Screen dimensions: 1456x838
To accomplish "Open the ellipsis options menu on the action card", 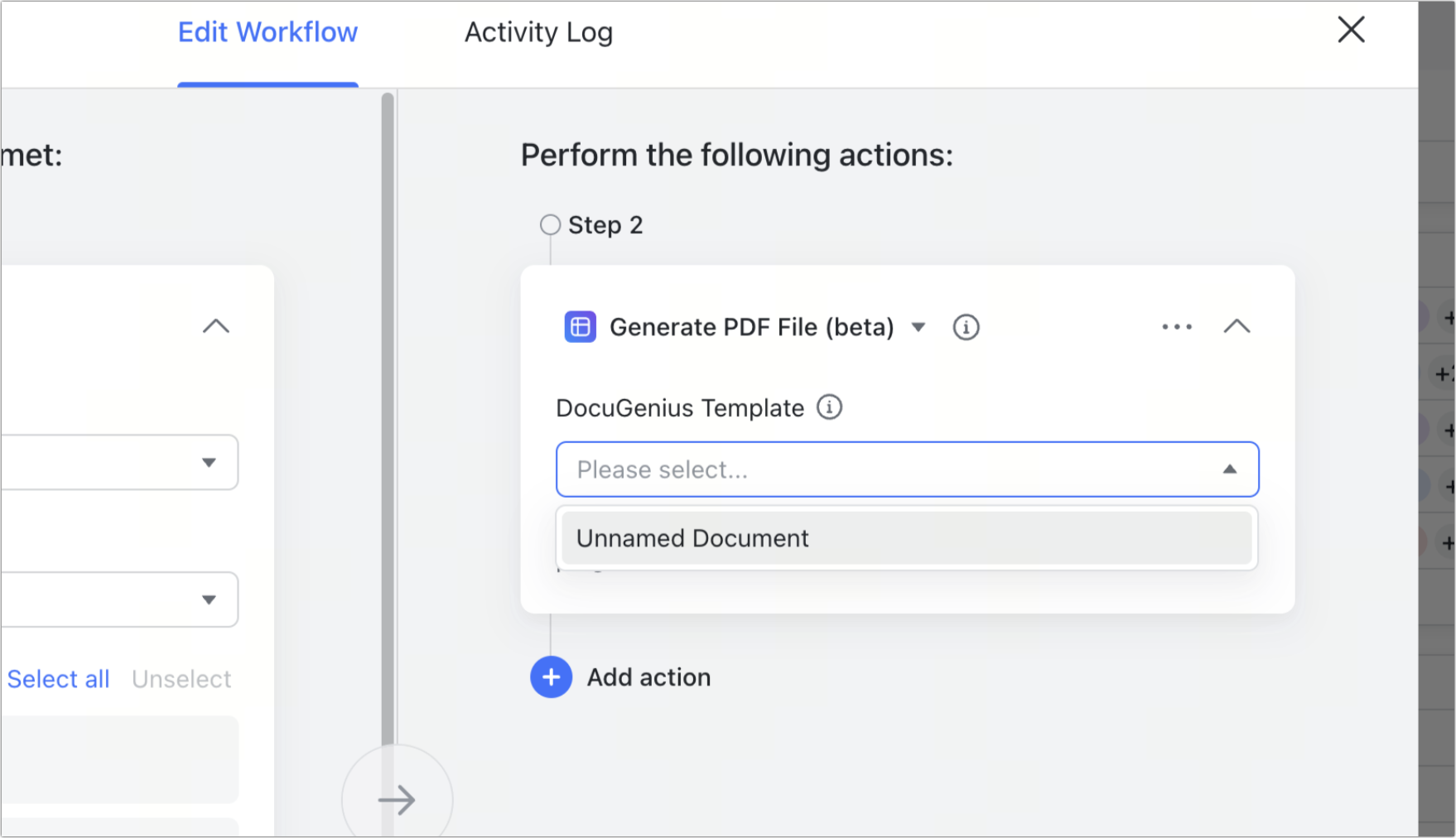I will [1177, 327].
